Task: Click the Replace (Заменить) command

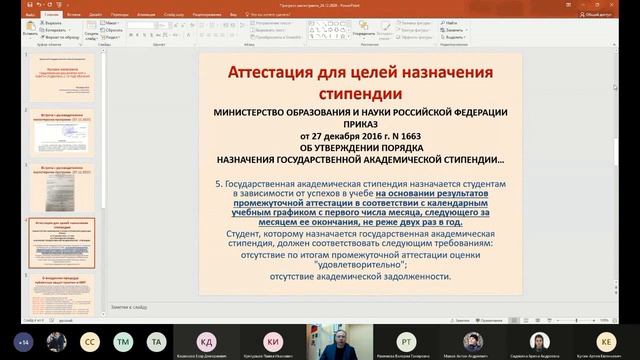Action: [453, 30]
